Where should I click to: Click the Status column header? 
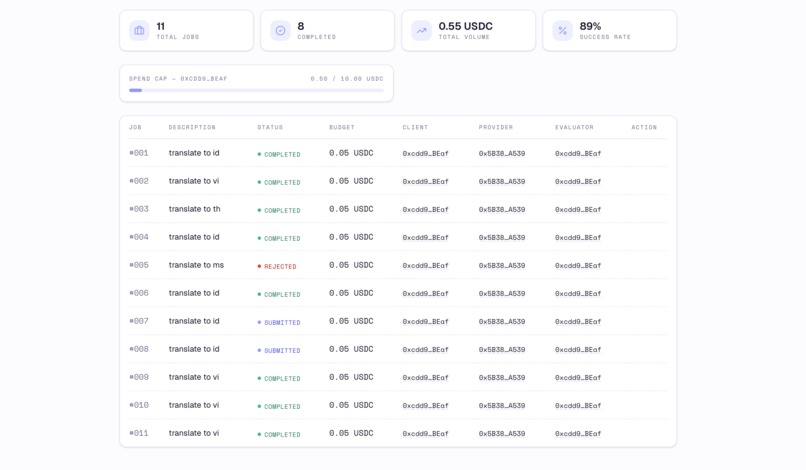coord(270,127)
